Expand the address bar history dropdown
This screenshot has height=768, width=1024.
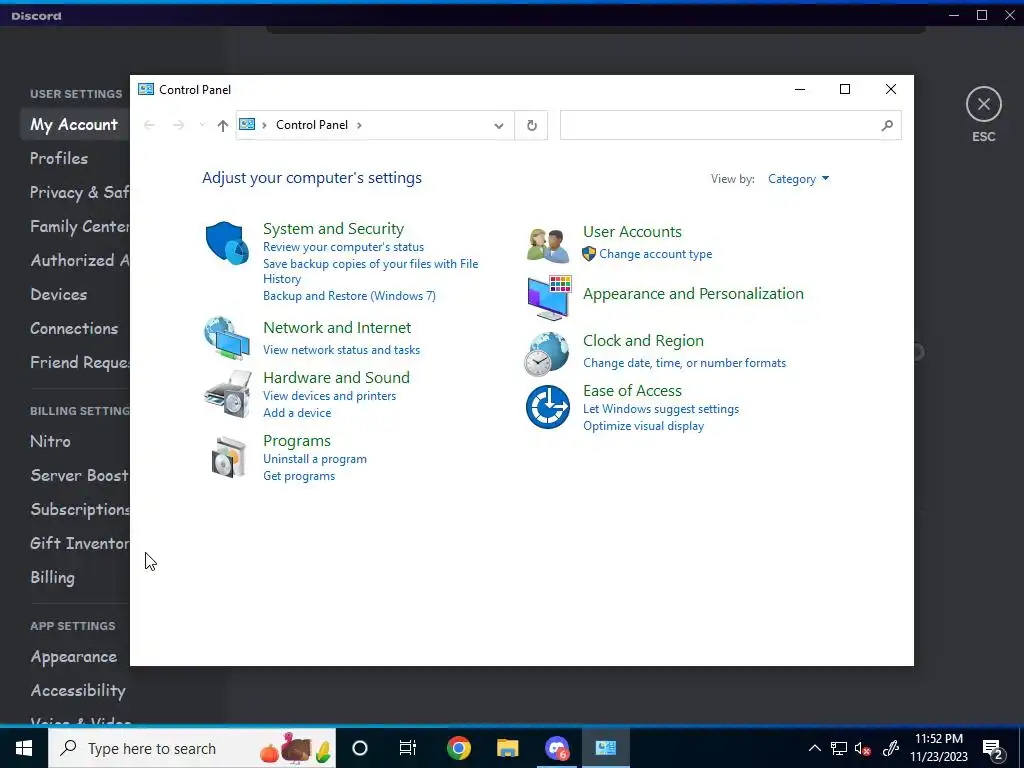(x=499, y=125)
